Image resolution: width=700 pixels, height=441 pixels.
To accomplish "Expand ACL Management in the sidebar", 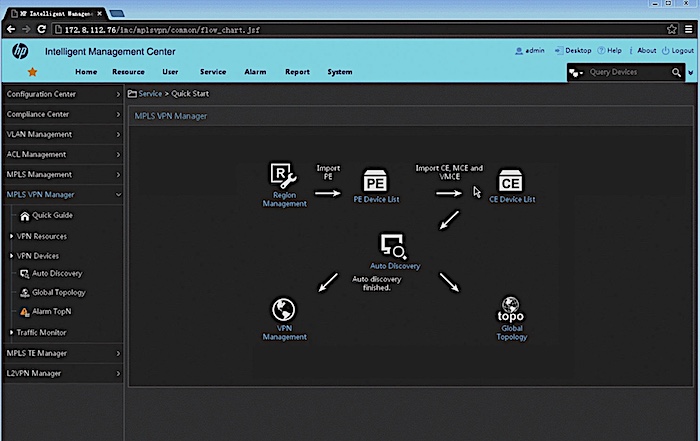I will 62,154.
